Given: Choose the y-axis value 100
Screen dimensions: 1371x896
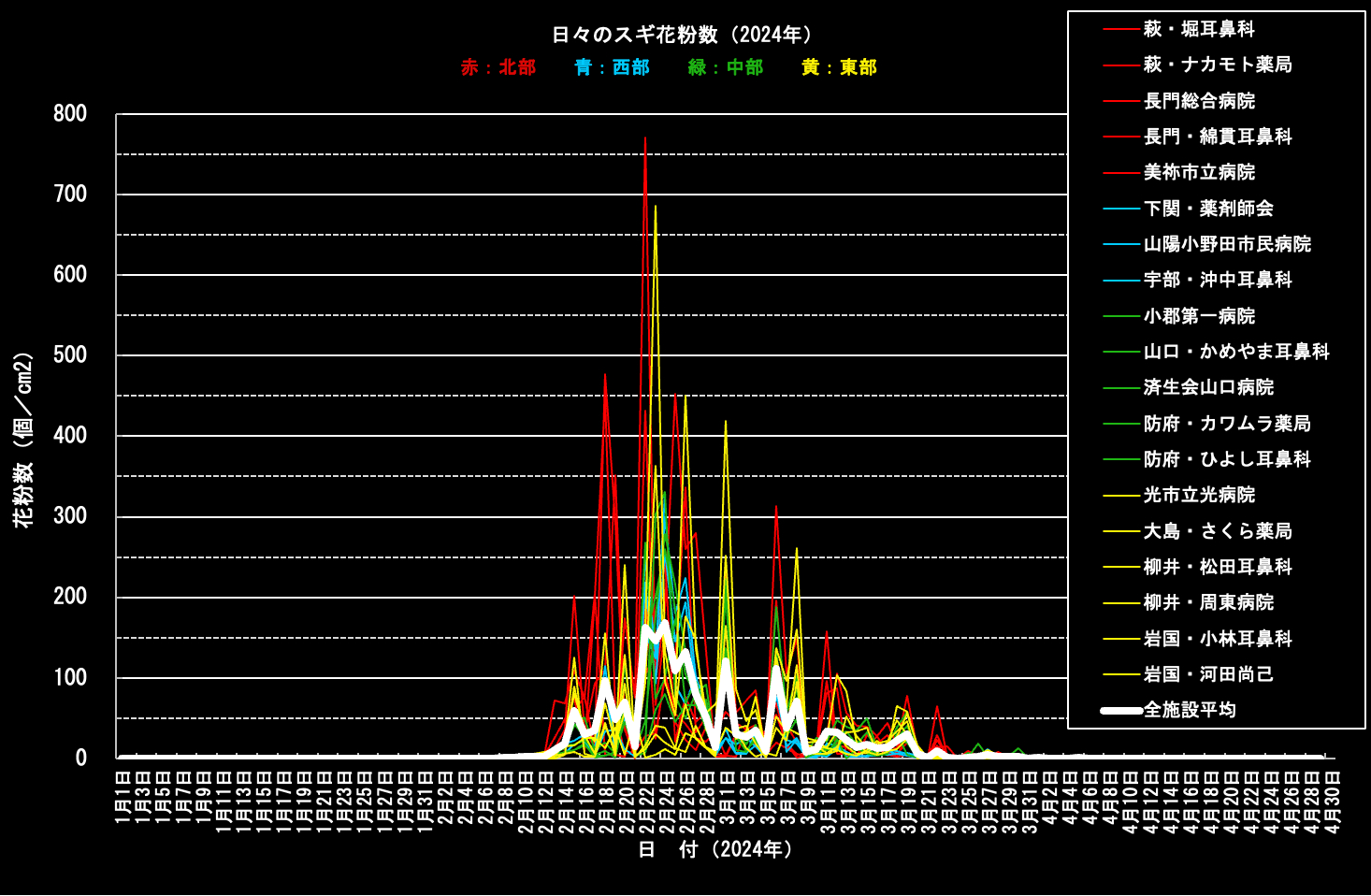Looking at the screenshot, I should point(70,678).
